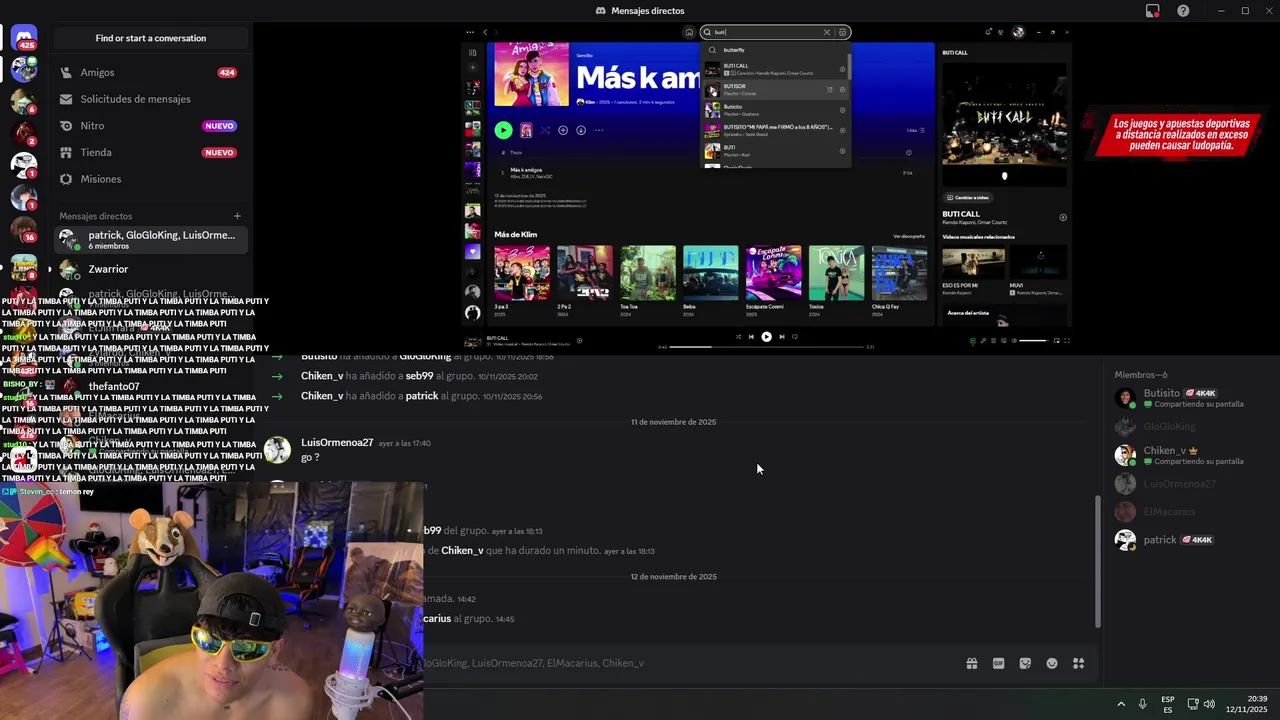Expand Spotify fullscreen icon
Viewport: 1280px width, 720px height.
[x=1067, y=341]
